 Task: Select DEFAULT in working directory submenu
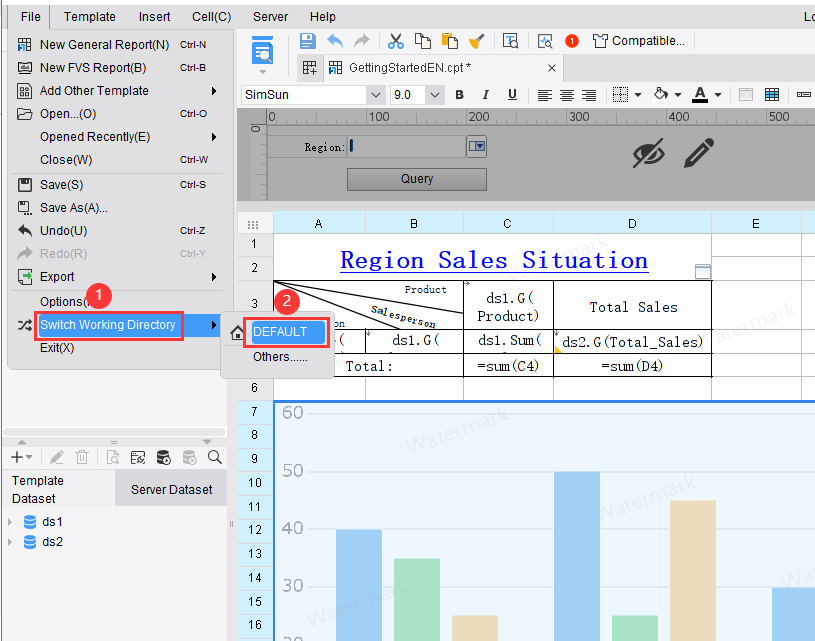(288, 332)
